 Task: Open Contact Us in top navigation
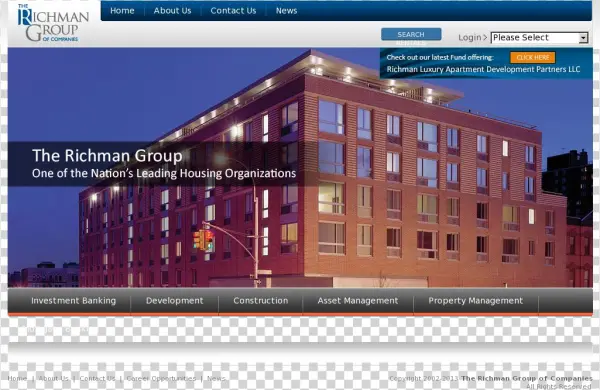tap(233, 11)
